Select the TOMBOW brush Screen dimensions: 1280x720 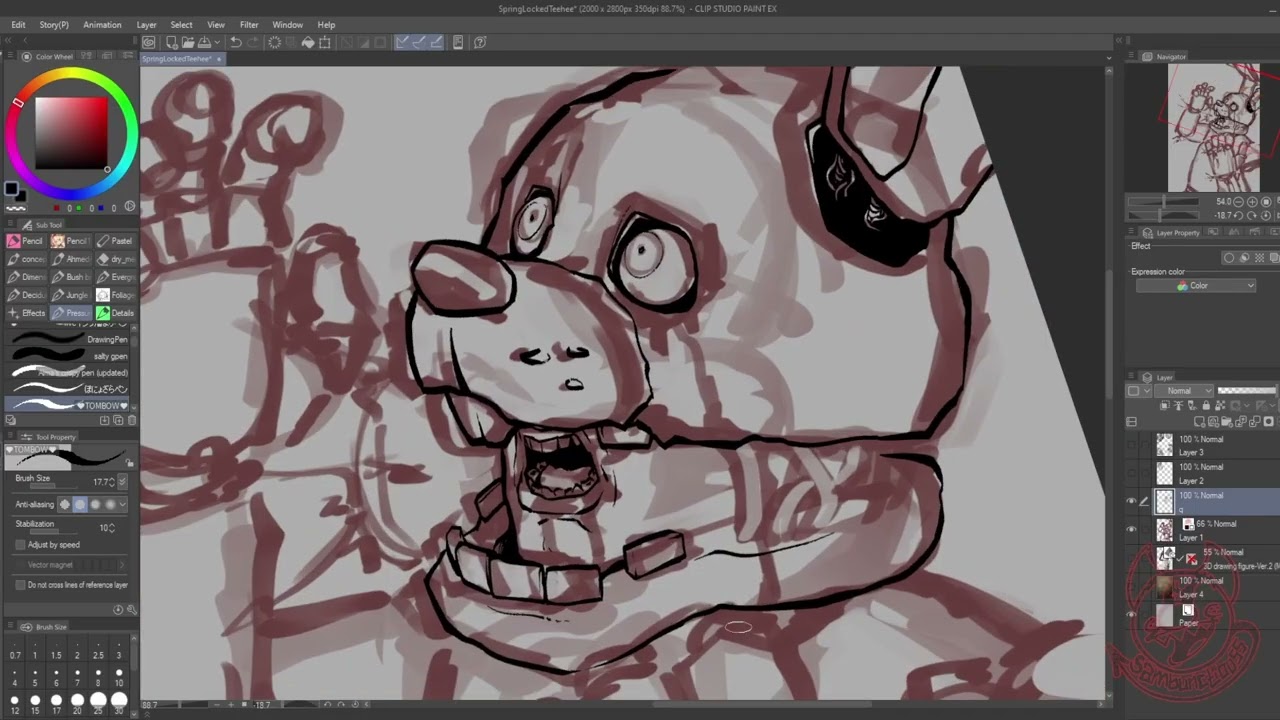click(68, 405)
